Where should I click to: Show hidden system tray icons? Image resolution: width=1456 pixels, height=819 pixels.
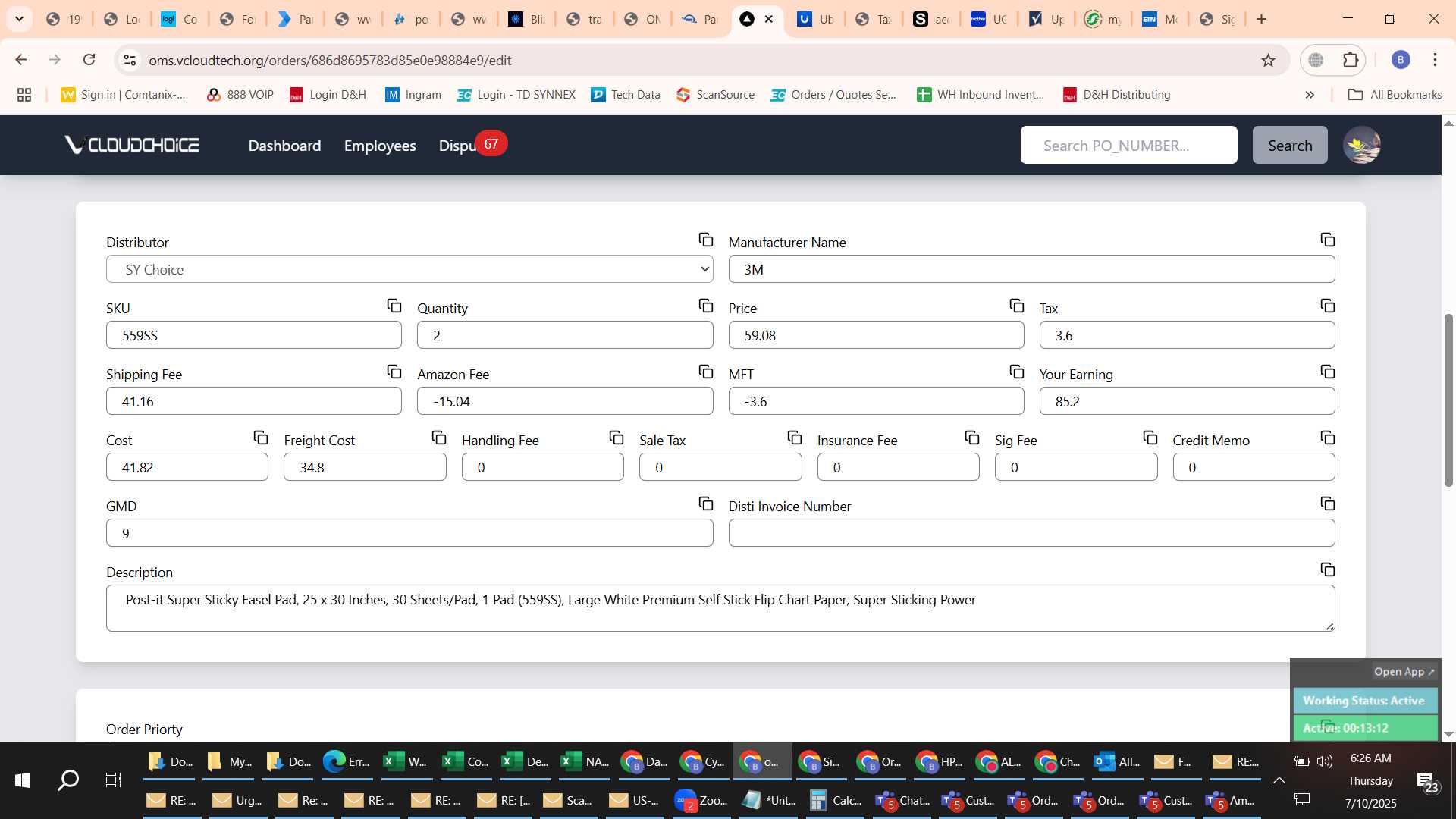1279,780
